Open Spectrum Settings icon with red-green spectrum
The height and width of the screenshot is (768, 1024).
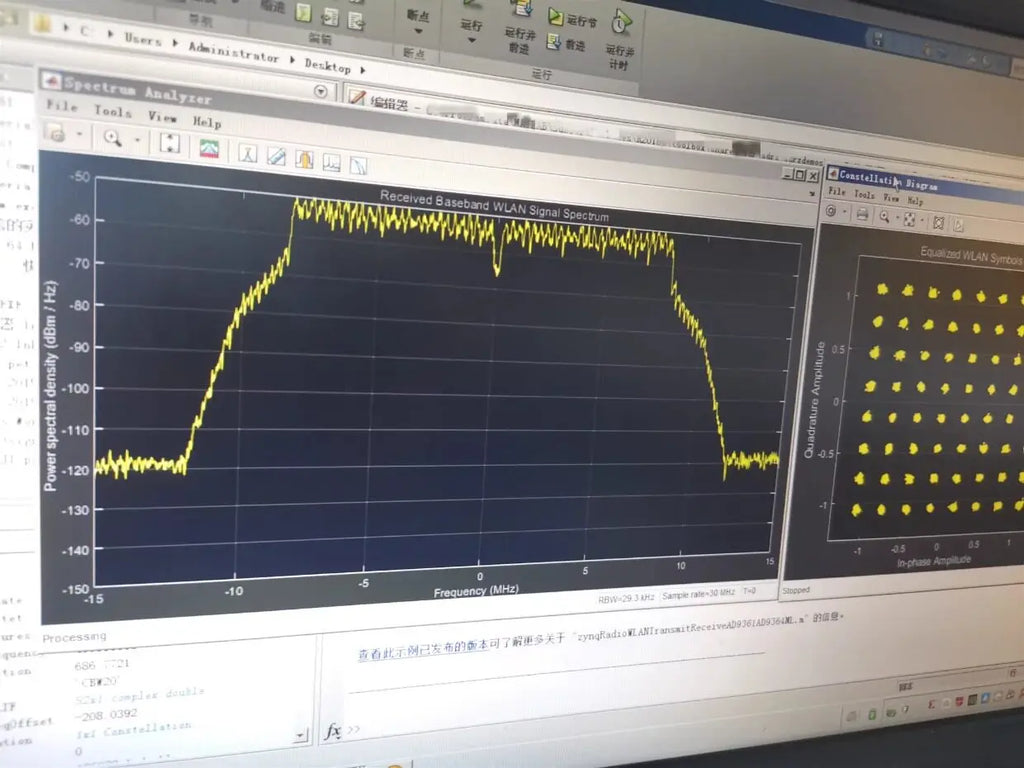pyautogui.click(x=210, y=148)
